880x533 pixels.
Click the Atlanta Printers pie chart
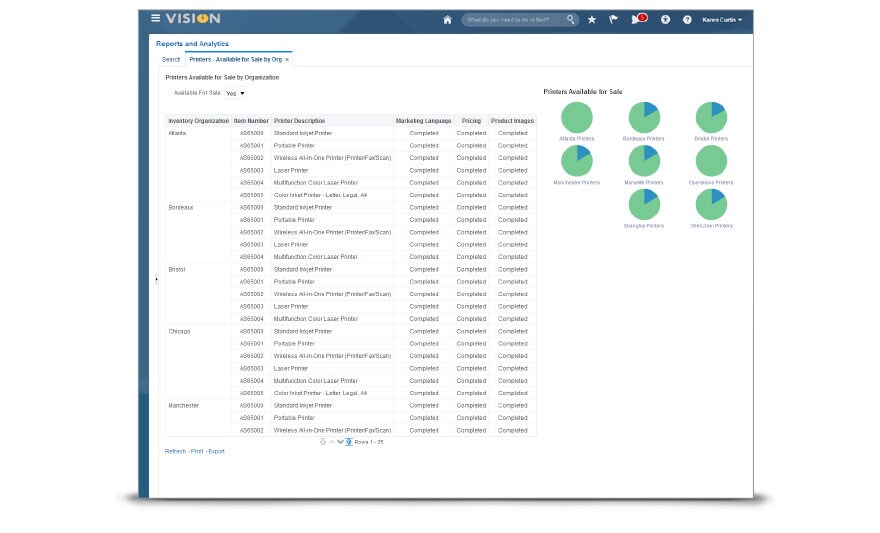[577, 116]
